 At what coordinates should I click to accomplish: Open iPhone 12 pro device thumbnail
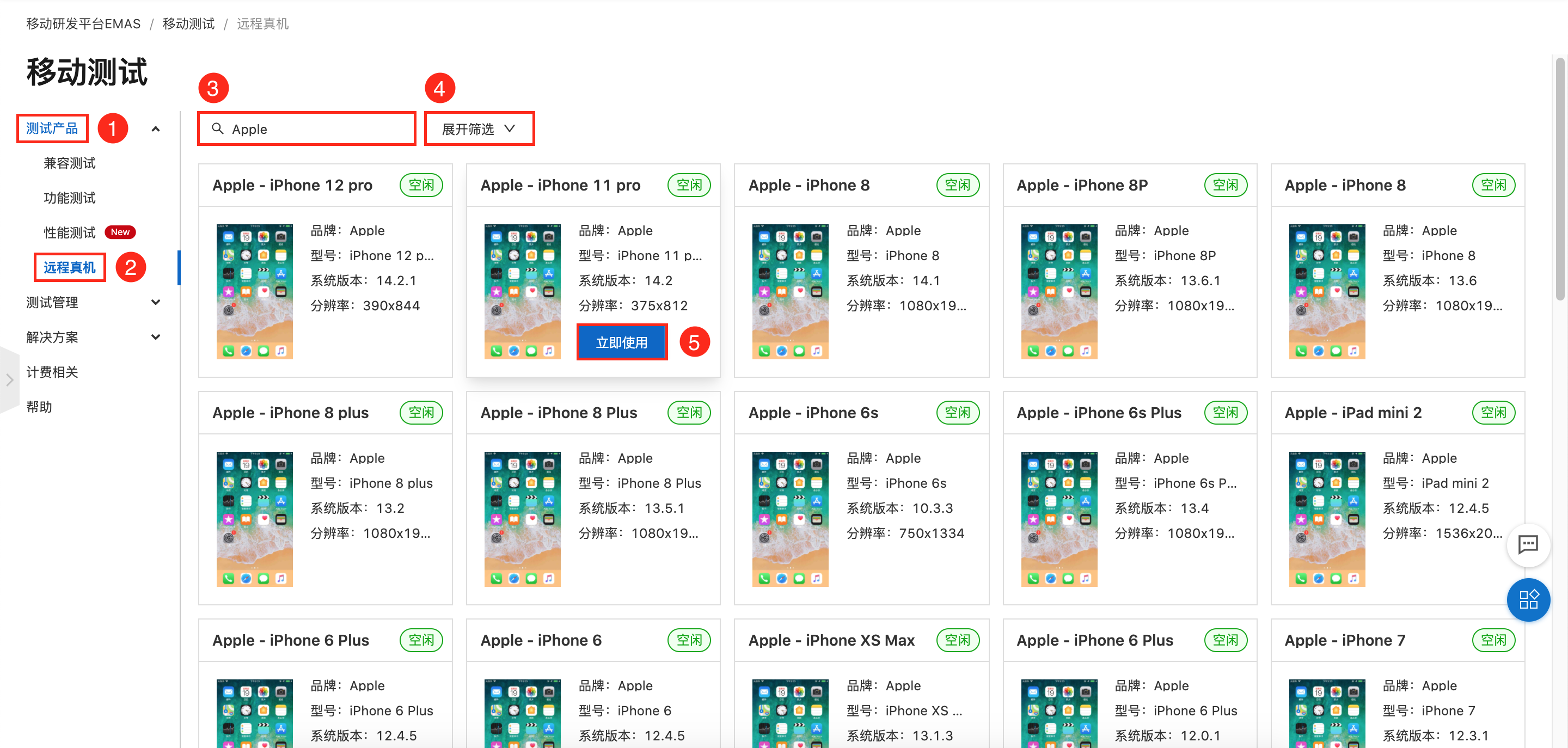tap(254, 292)
